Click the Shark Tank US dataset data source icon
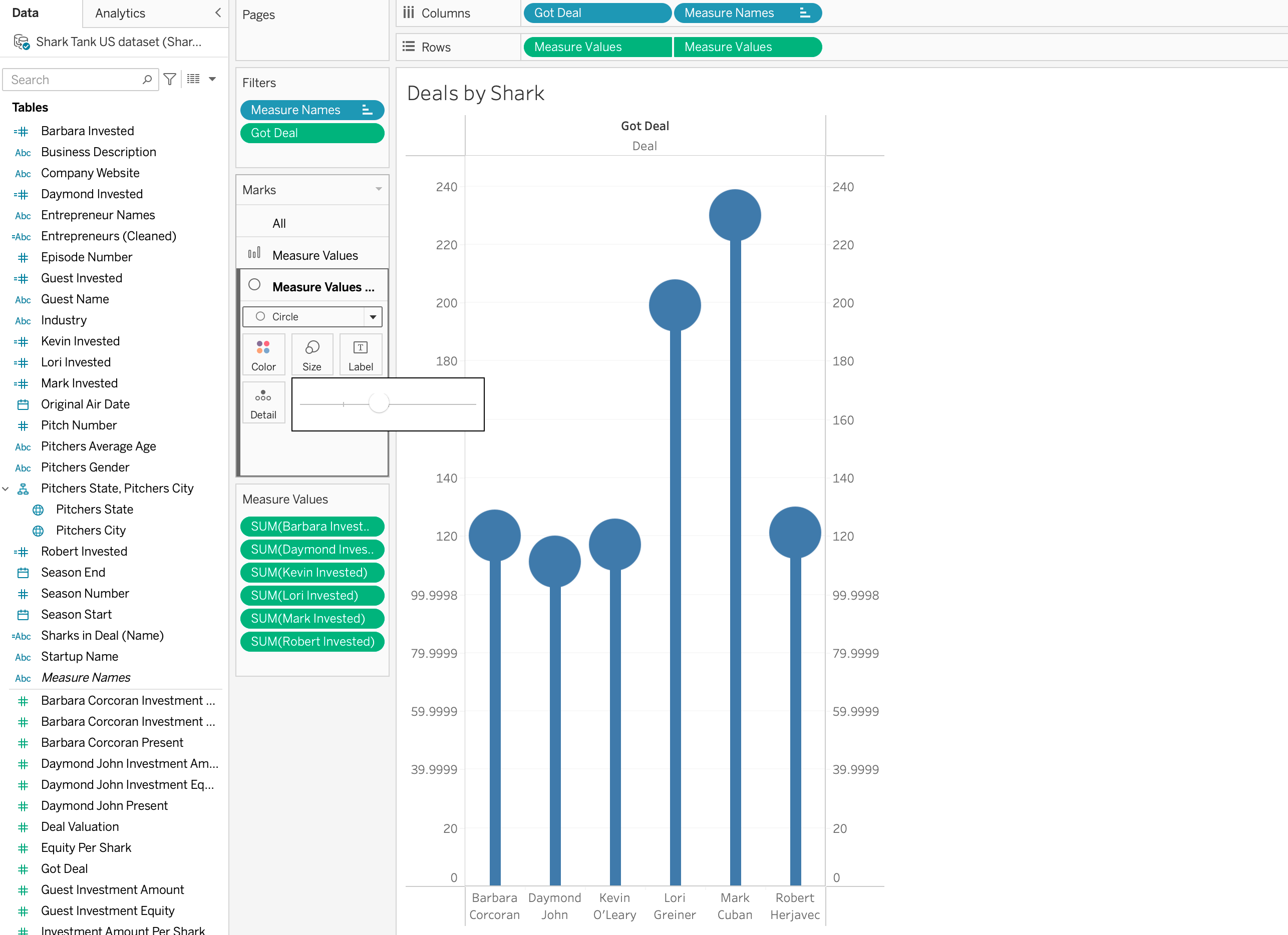 tap(22, 42)
